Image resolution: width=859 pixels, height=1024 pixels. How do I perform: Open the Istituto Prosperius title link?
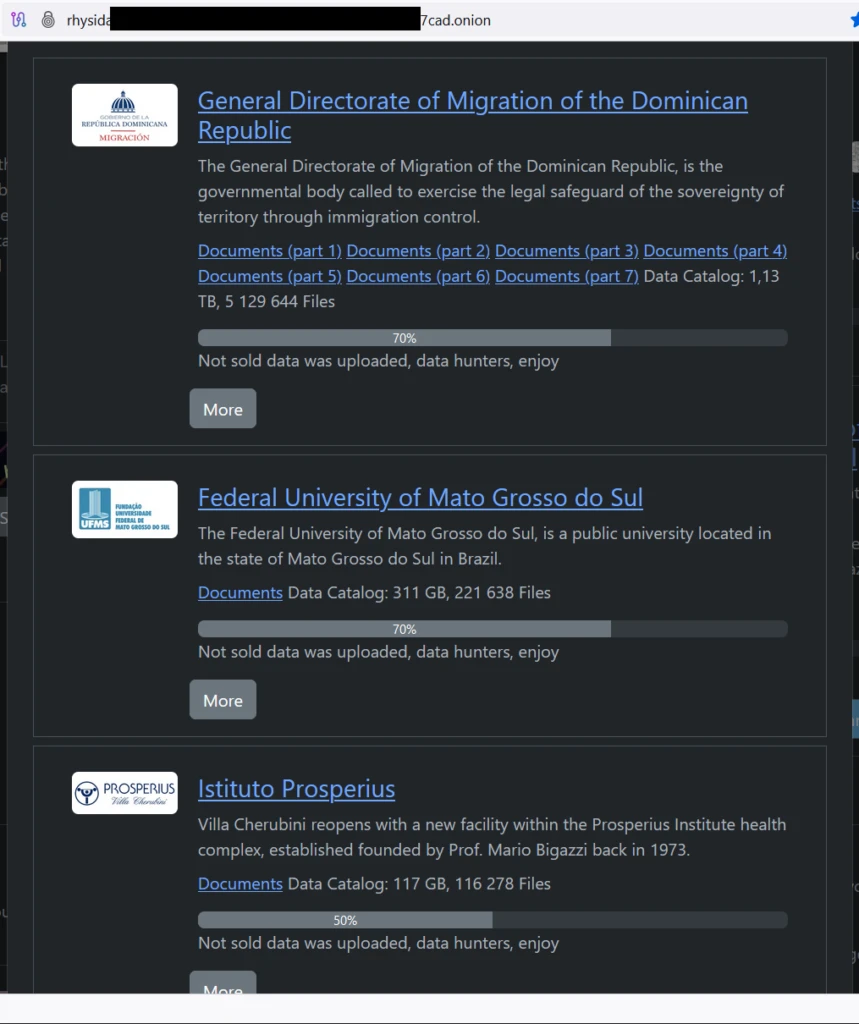pyautogui.click(x=297, y=789)
